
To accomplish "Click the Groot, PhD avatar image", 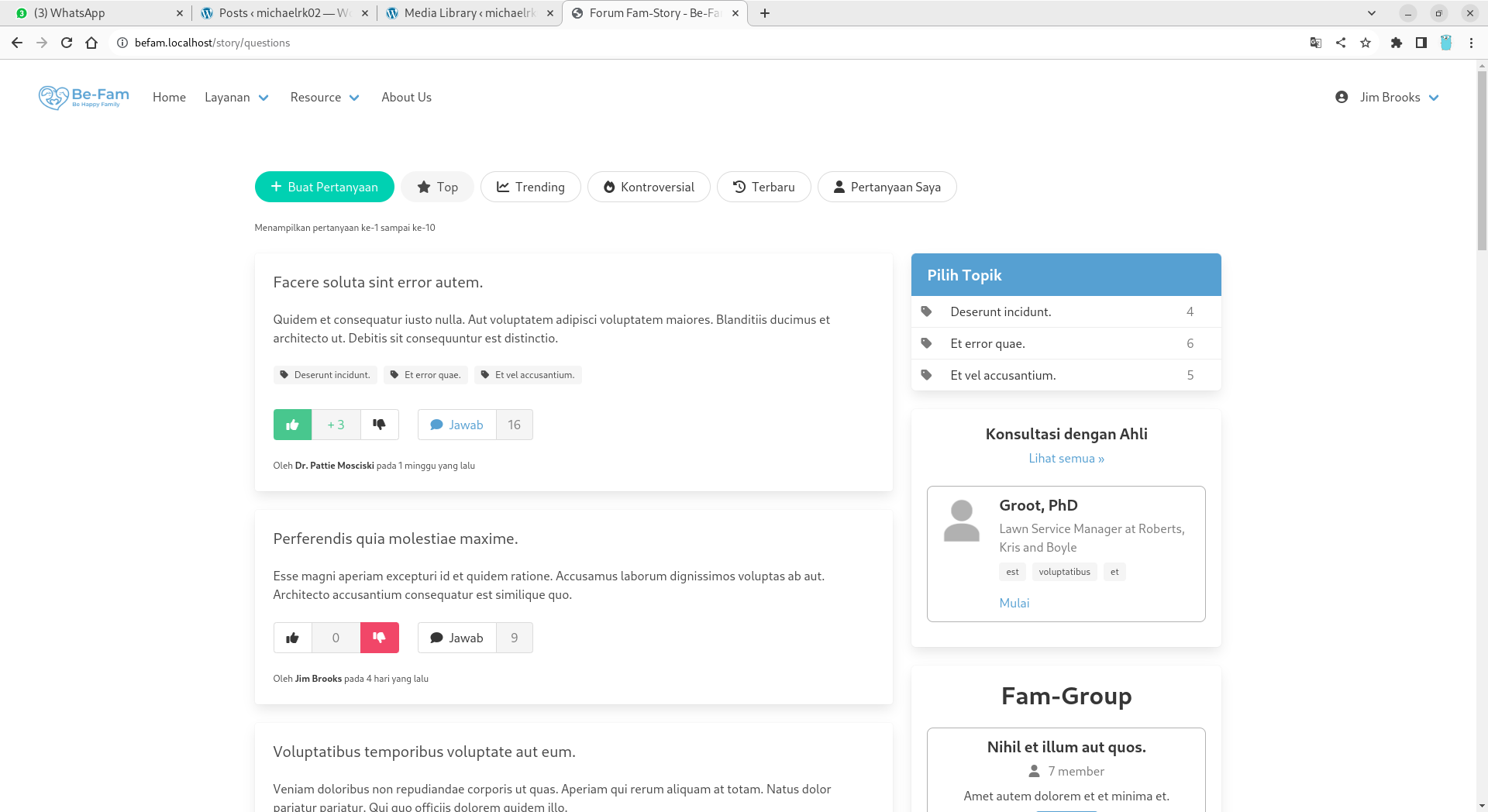I will [962, 521].
